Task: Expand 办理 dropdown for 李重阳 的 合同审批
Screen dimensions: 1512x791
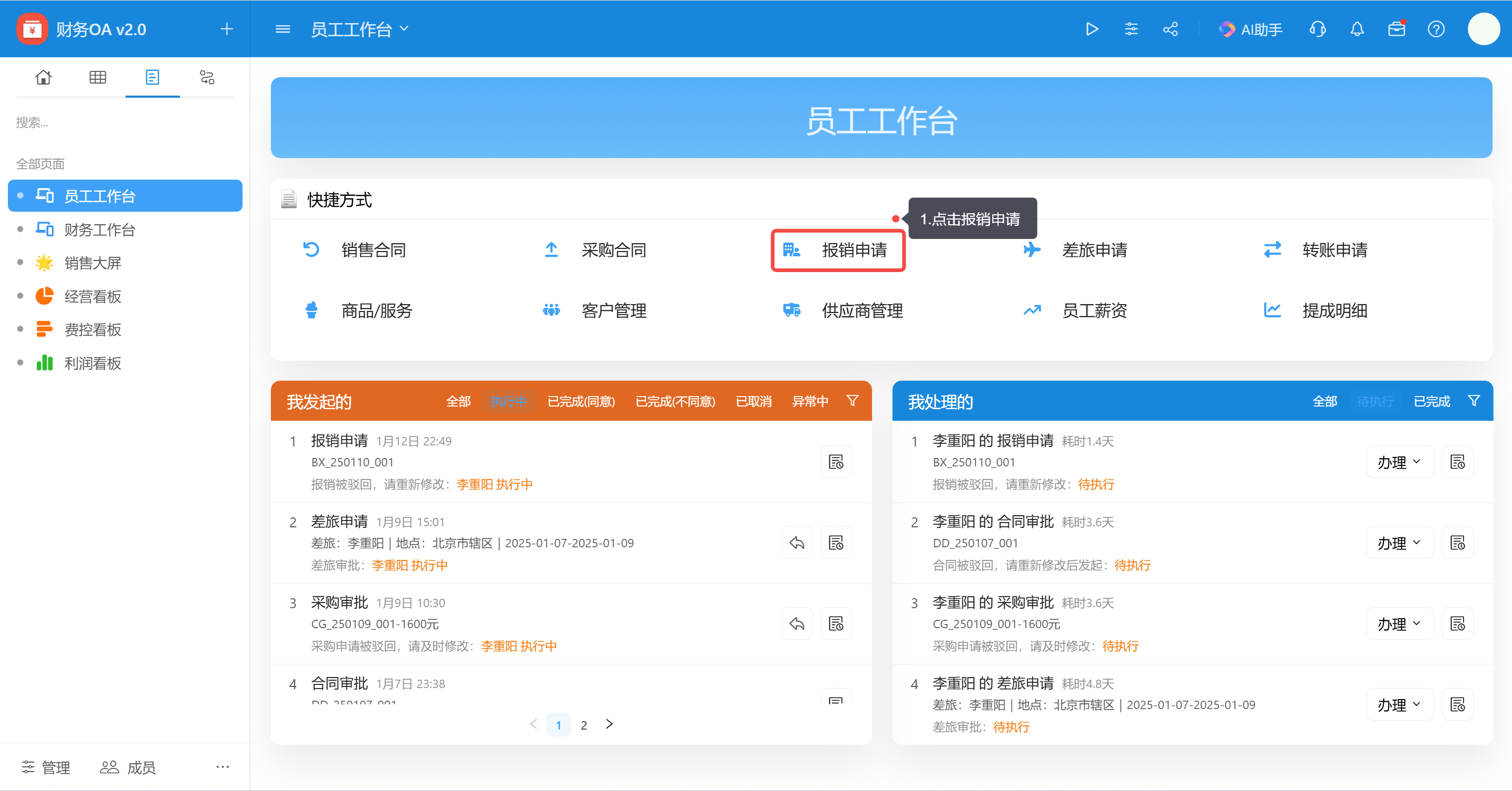Action: [x=1400, y=543]
